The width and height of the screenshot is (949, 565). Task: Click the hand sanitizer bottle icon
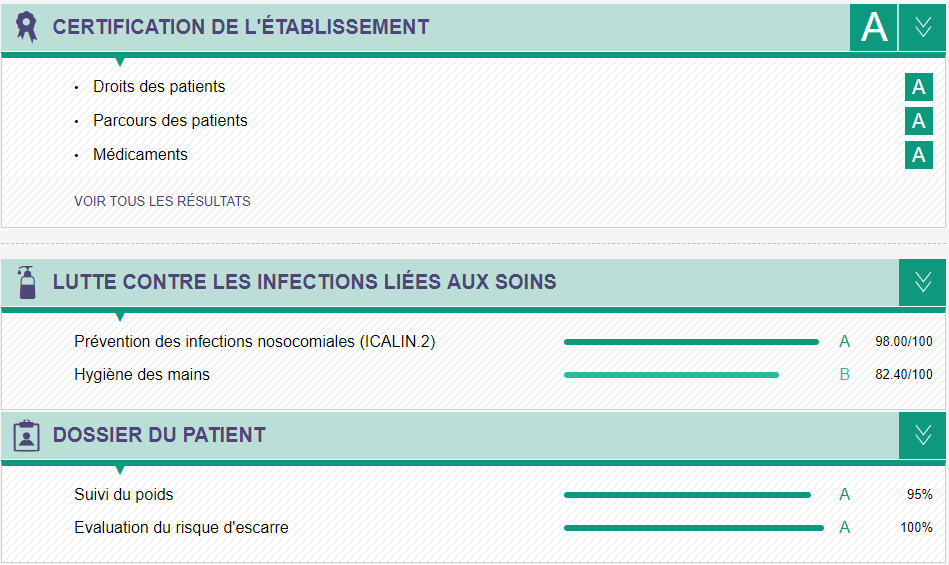27,282
